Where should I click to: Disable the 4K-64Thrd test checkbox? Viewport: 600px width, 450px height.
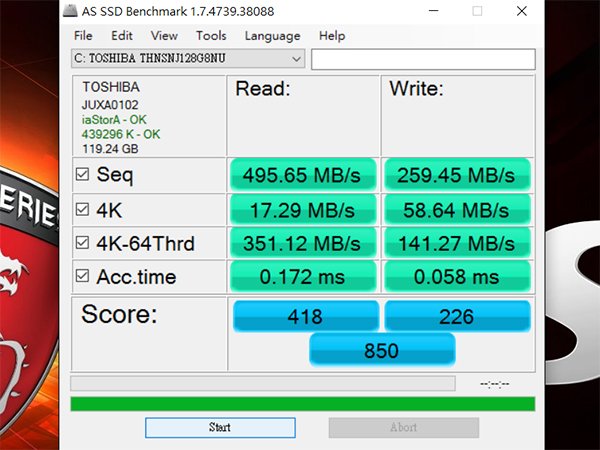click(83, 243)
